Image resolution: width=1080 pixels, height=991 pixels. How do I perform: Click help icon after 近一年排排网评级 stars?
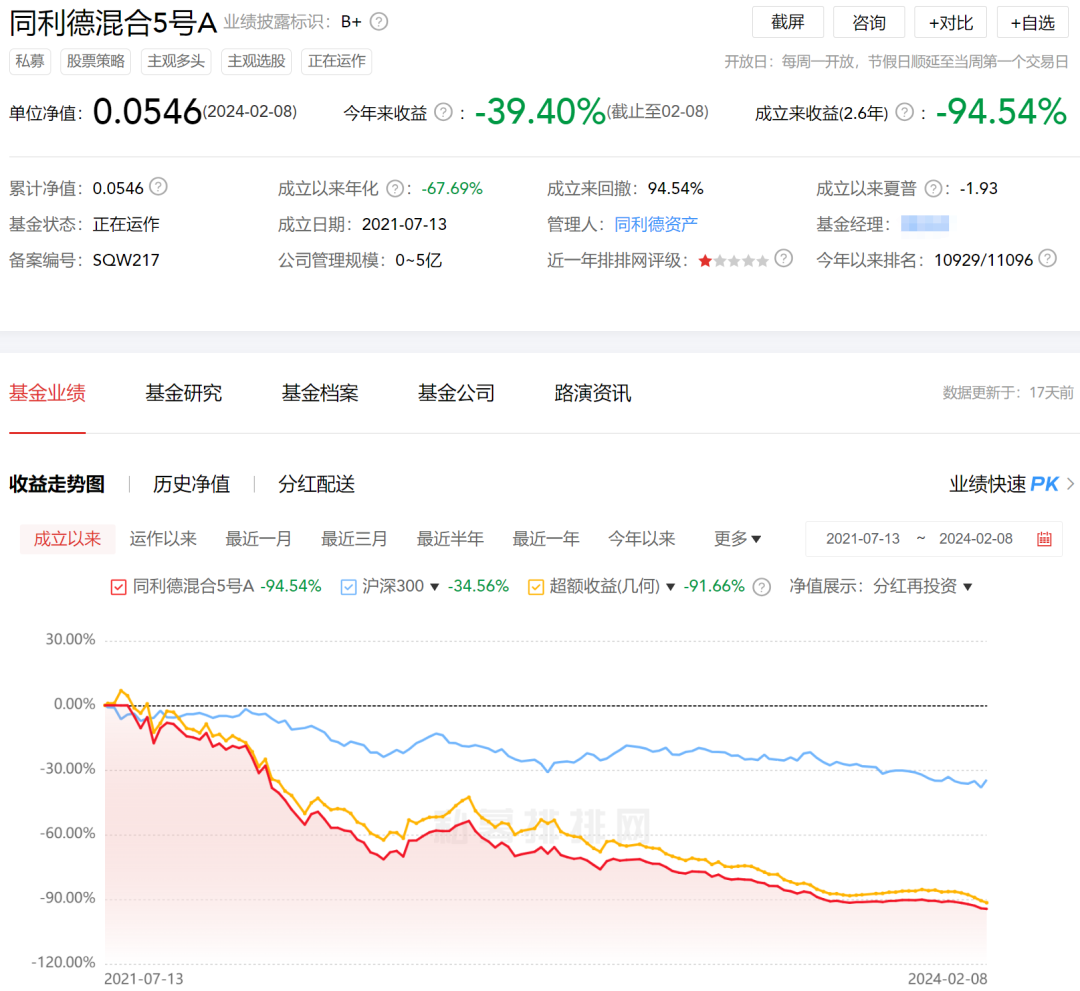click(x=783, y=258)
